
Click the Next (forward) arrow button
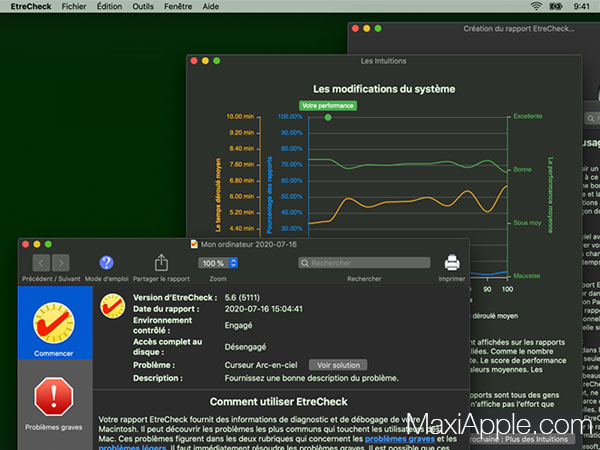61,263
